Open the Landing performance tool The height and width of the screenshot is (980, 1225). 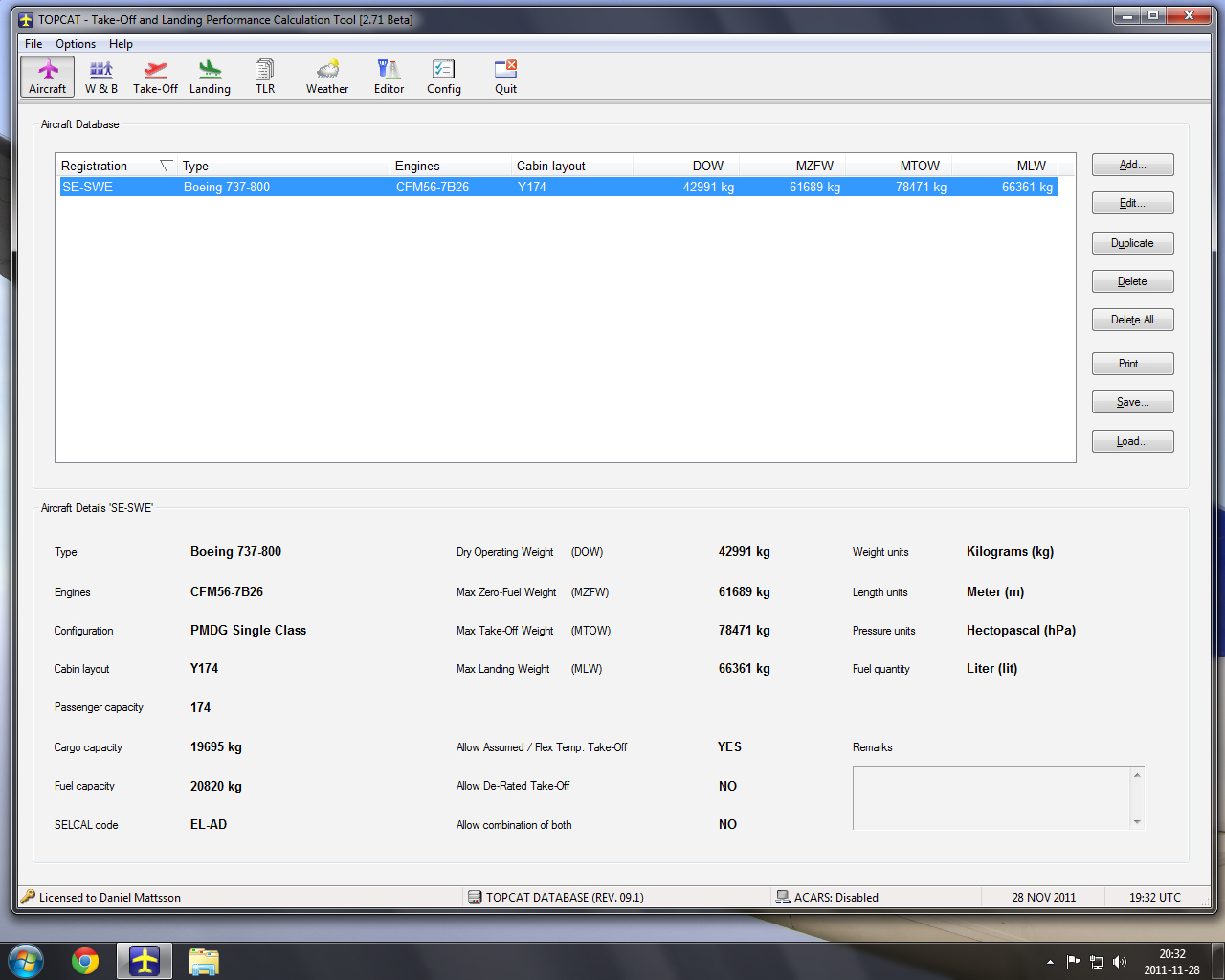point(210,77)
